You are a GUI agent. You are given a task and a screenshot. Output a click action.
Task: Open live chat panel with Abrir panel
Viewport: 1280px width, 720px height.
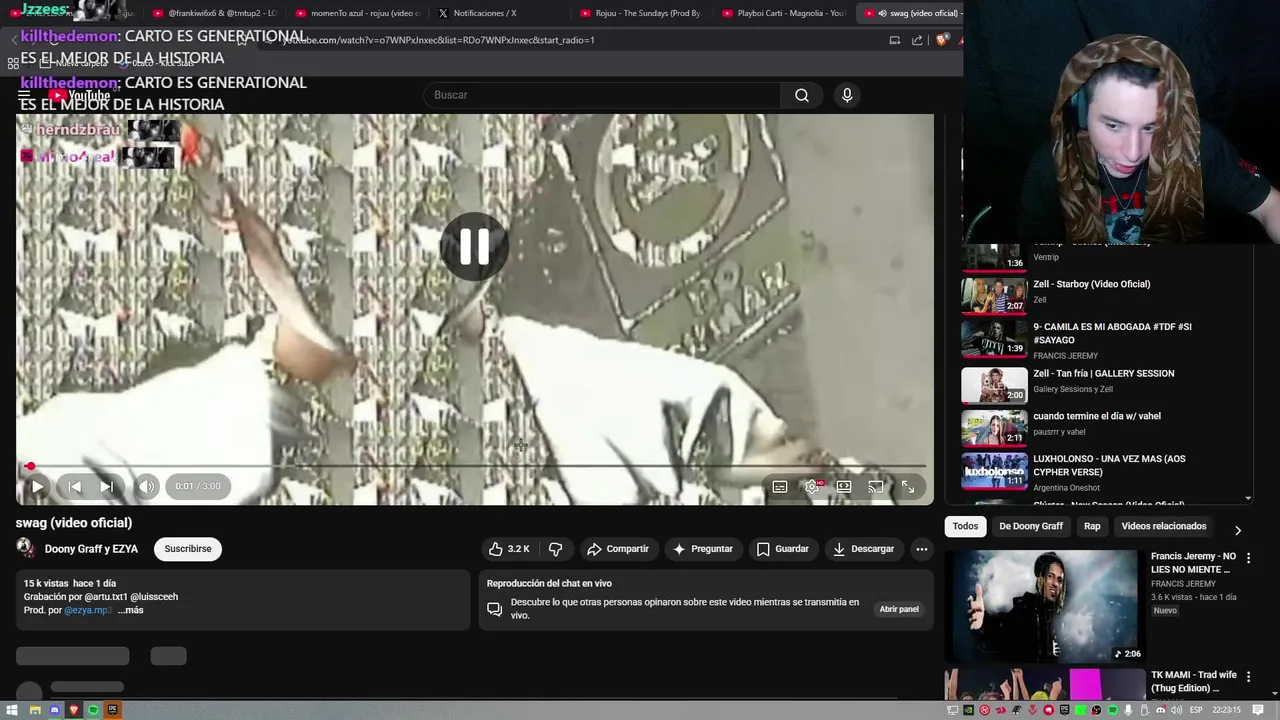tap(899, 609)
